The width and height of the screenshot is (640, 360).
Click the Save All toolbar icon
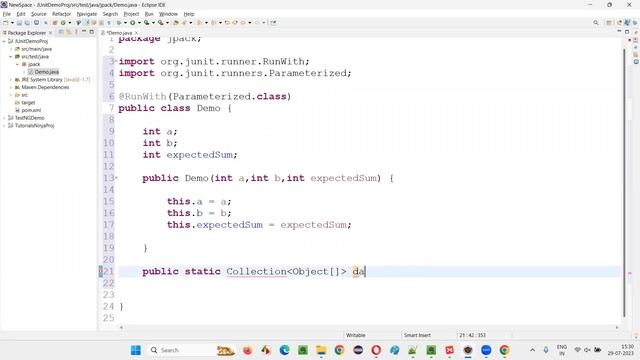(27, 23)
